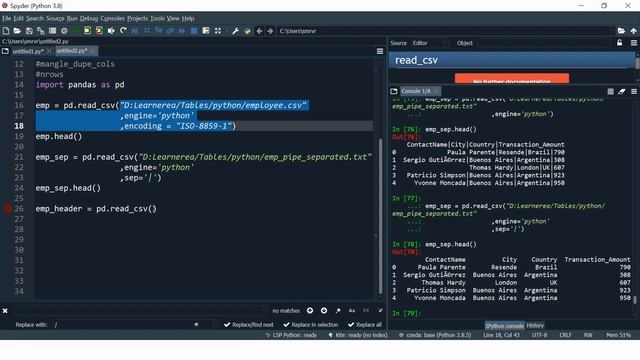Image resolution: width=640 pixels, height=360 pixels.
Task: Save all files from toolbar
Action: [x=40, y=31]
